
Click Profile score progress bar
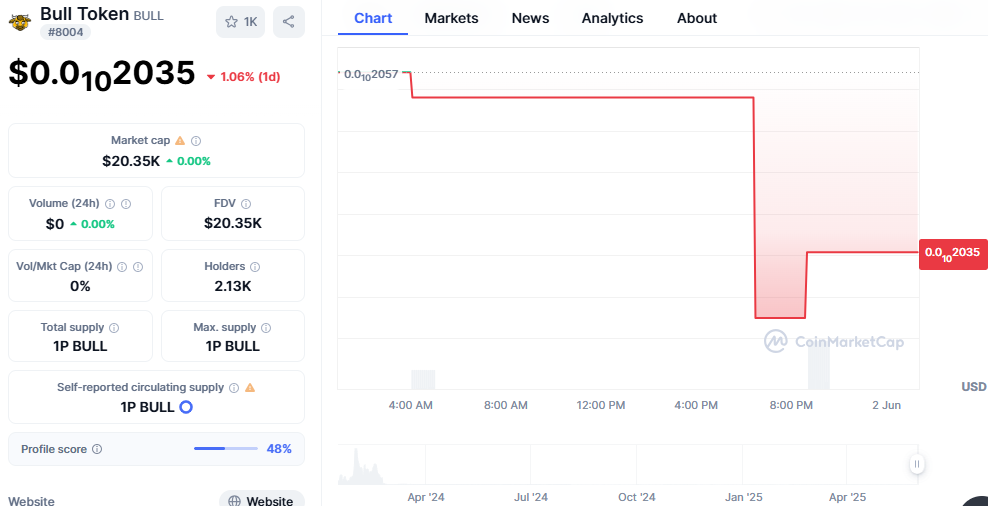[x=226, y=449]
